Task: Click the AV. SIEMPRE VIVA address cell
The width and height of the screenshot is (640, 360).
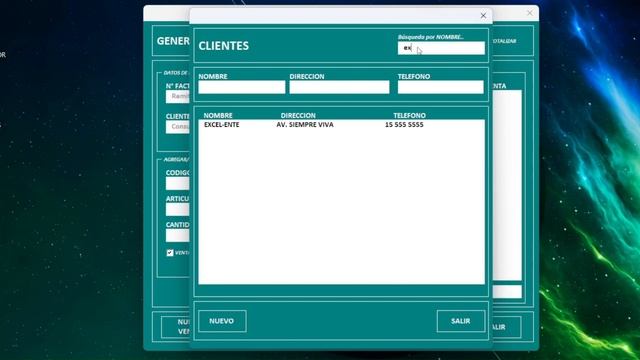Action: pos(305,124)
